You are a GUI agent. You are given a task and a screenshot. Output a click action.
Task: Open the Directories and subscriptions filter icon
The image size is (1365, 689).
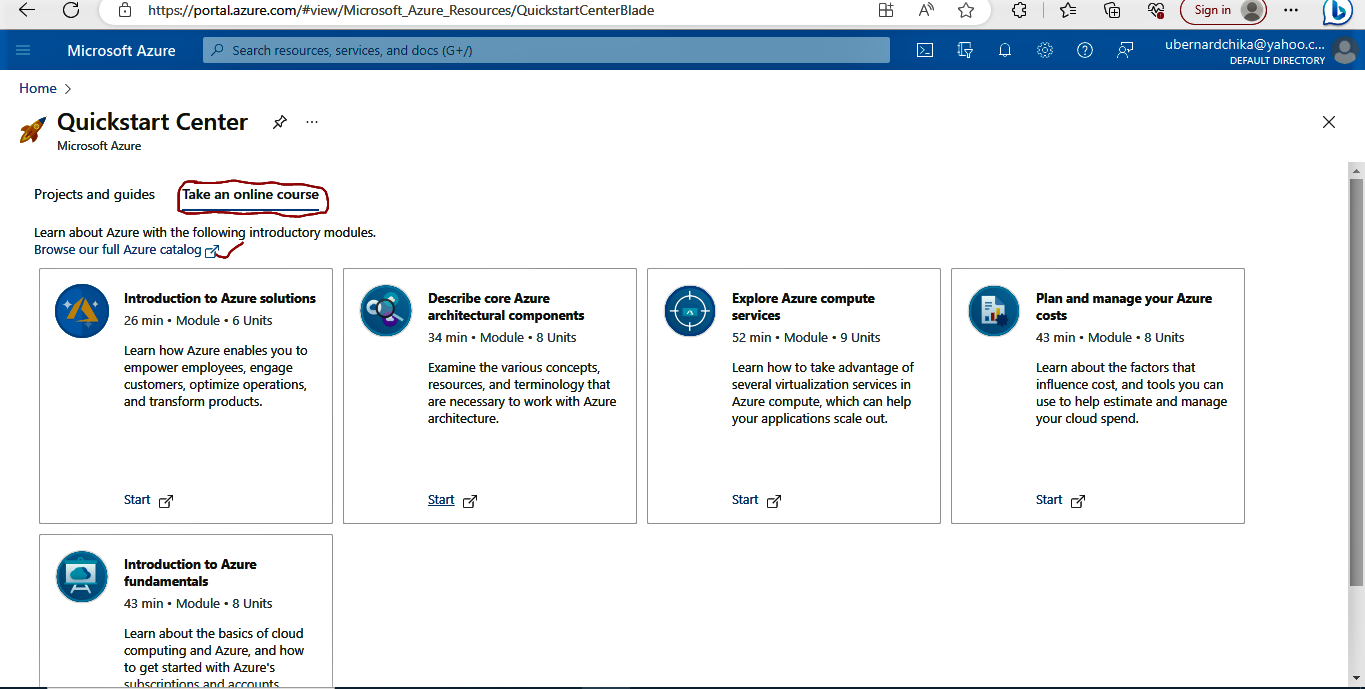(x=965, y=50)
